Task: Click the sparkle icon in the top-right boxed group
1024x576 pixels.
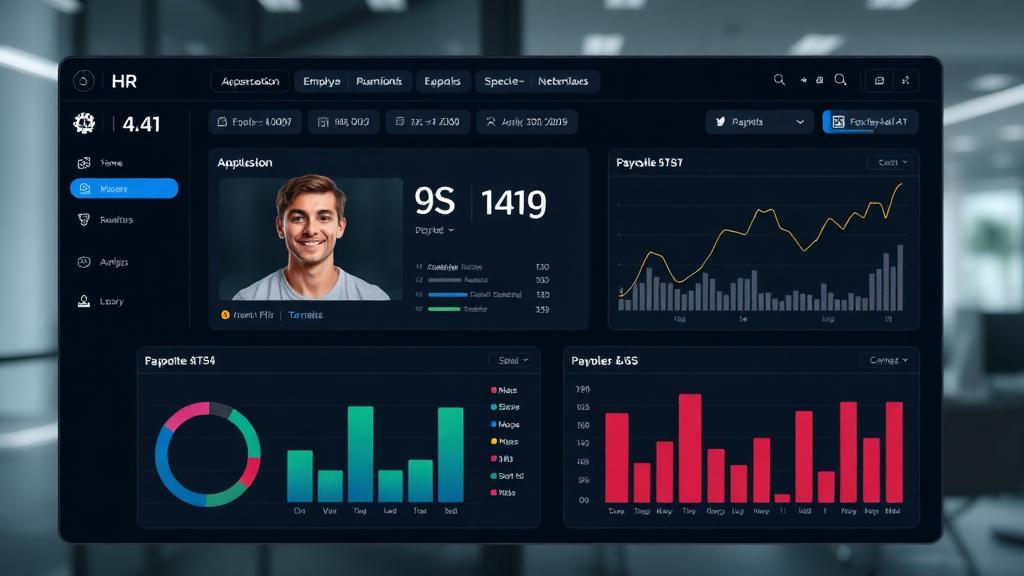Action: (x=905, y=80)
